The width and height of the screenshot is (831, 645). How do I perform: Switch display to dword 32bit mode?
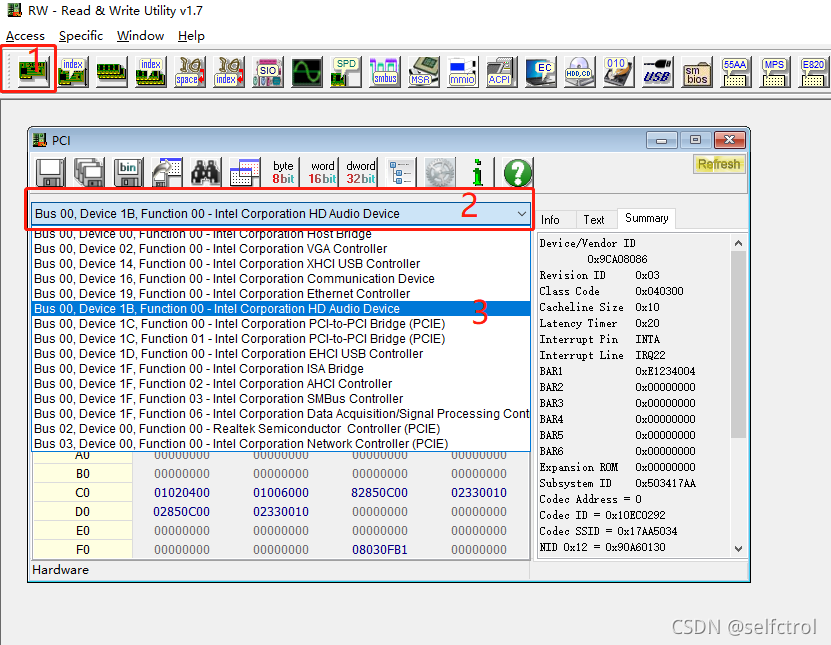pyautogui.click(x=361, y=172)
